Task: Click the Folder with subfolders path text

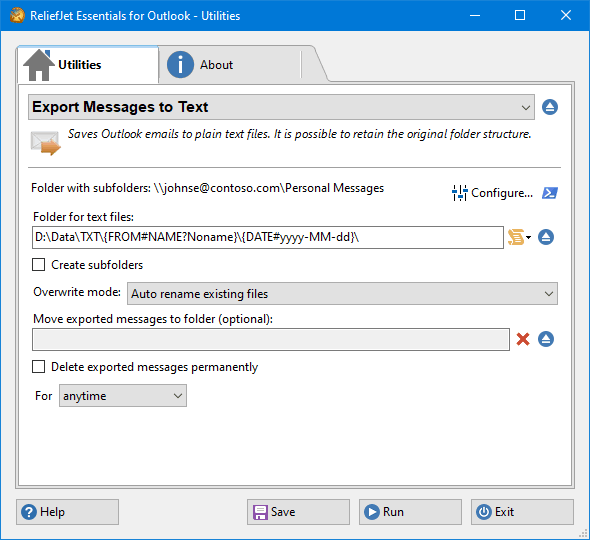Action: (207, 188)
